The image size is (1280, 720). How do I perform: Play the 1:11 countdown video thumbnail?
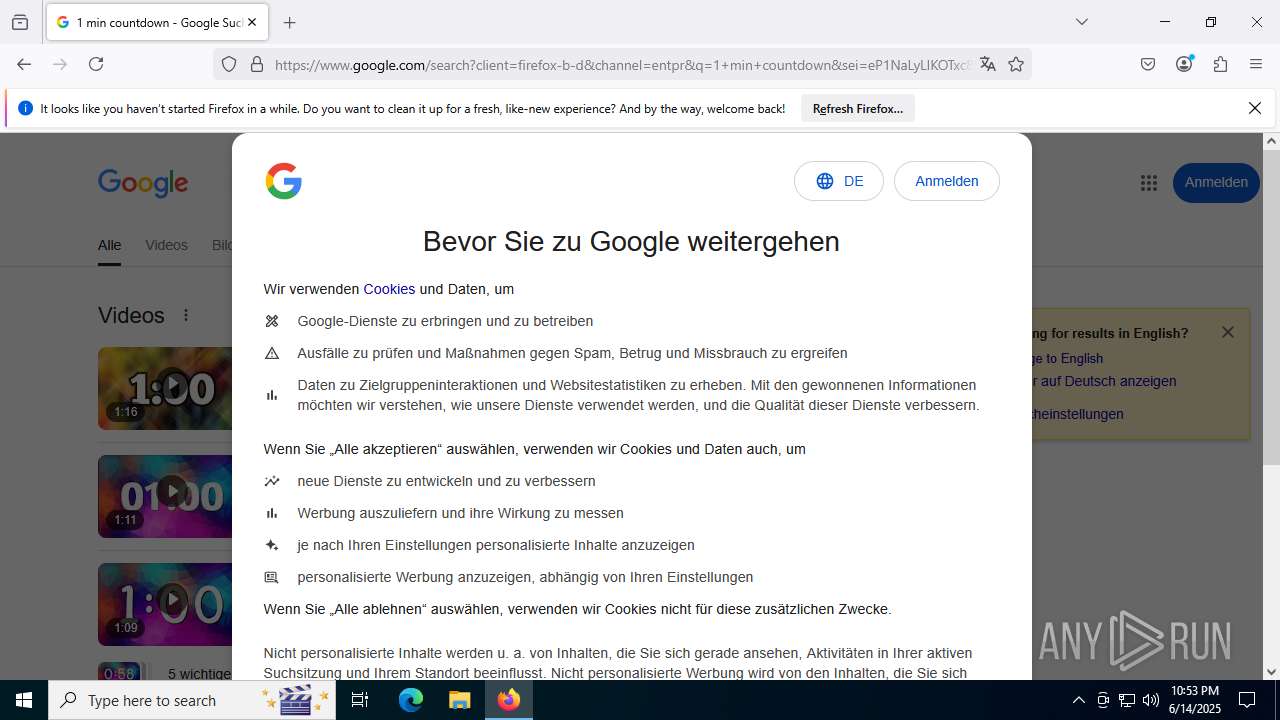(165, 496)
